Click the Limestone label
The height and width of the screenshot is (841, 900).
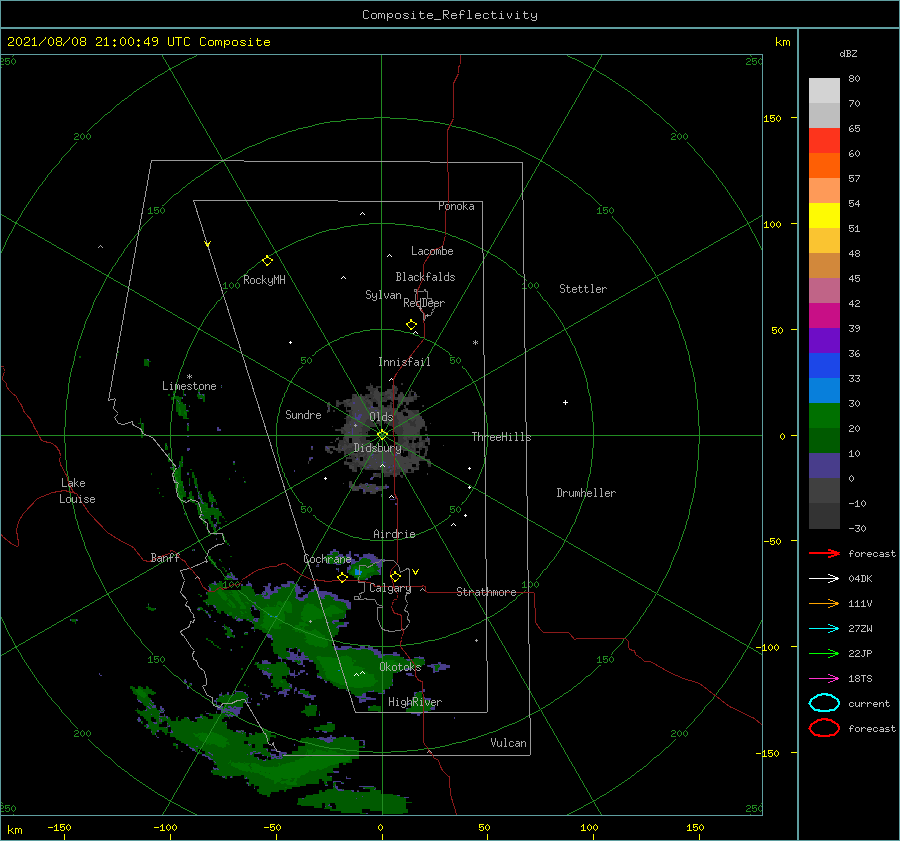tap(189, 386)
